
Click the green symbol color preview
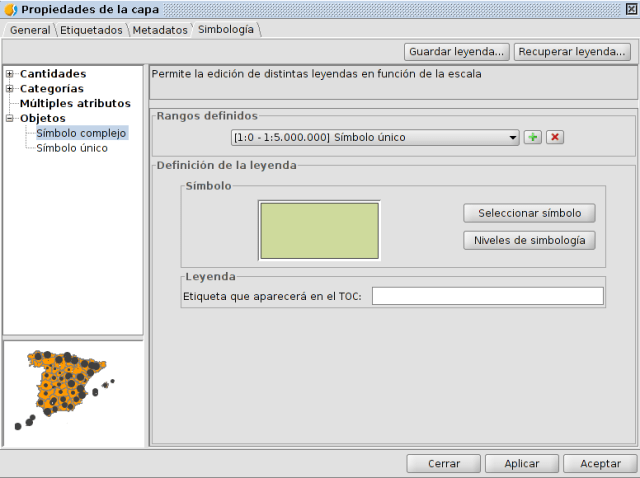(x=320, y=231)
